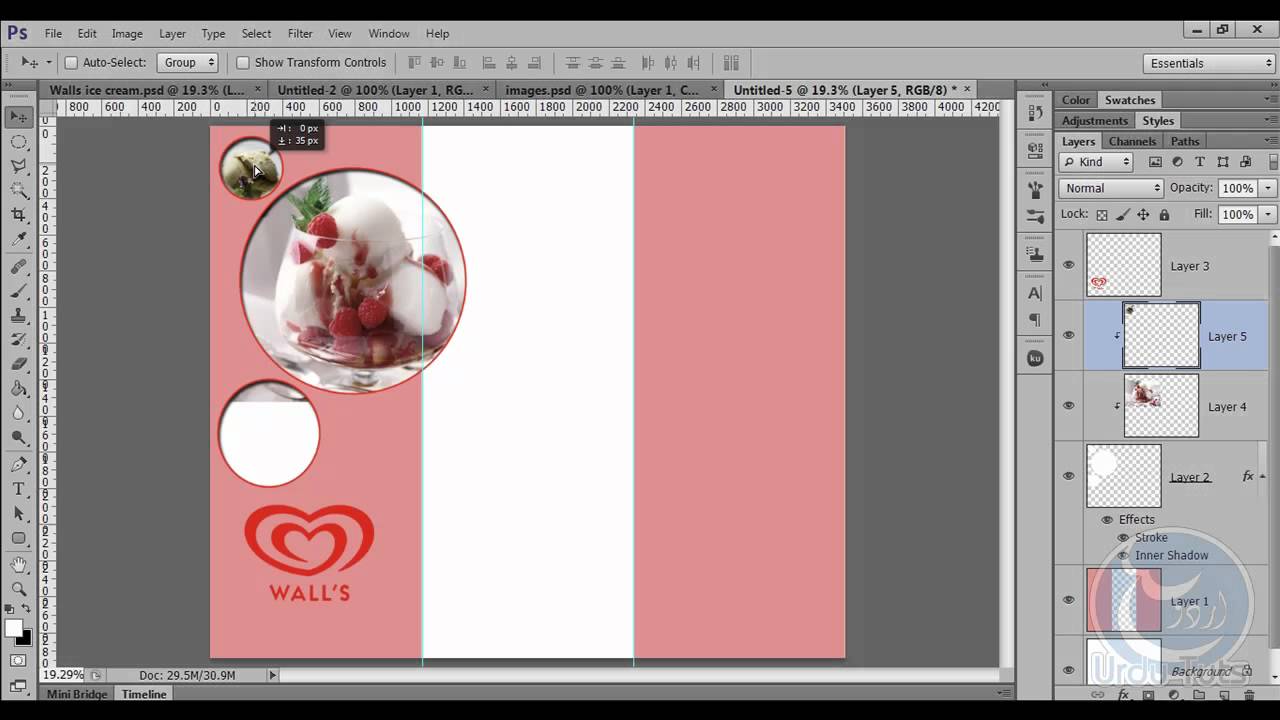The height and width of the screenshot is (720, 1280).
Task: Enable Show Transform Controls checkbox
Action: [x=242, y=63]
